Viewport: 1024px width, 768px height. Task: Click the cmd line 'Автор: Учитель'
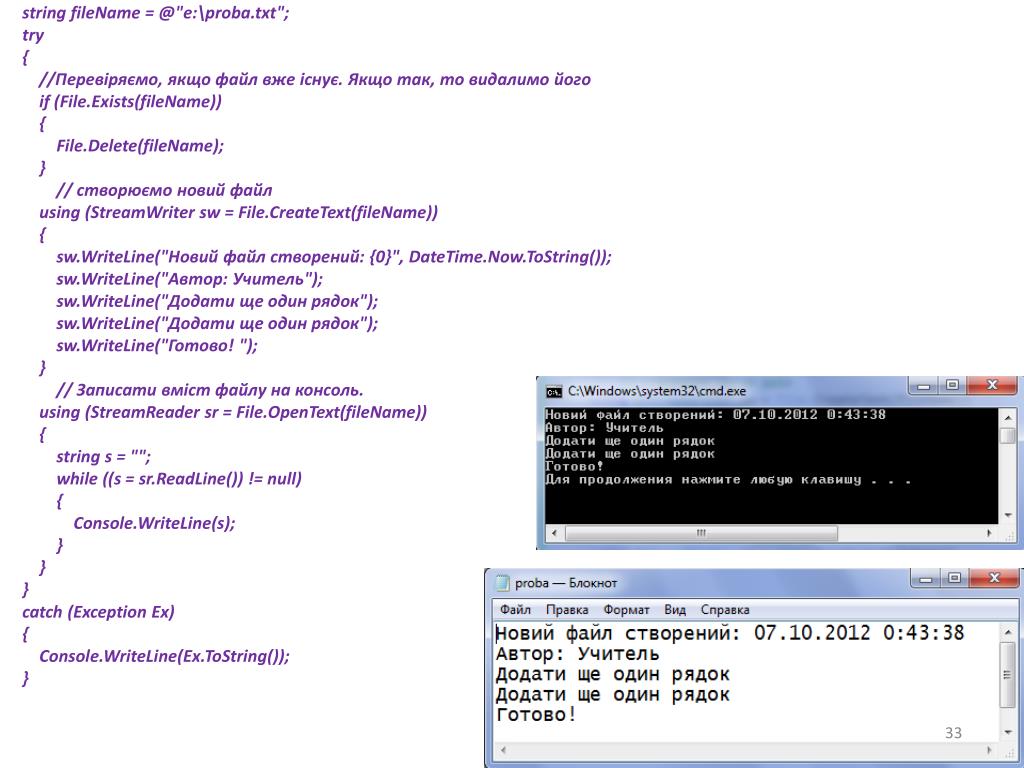point(604,428)
